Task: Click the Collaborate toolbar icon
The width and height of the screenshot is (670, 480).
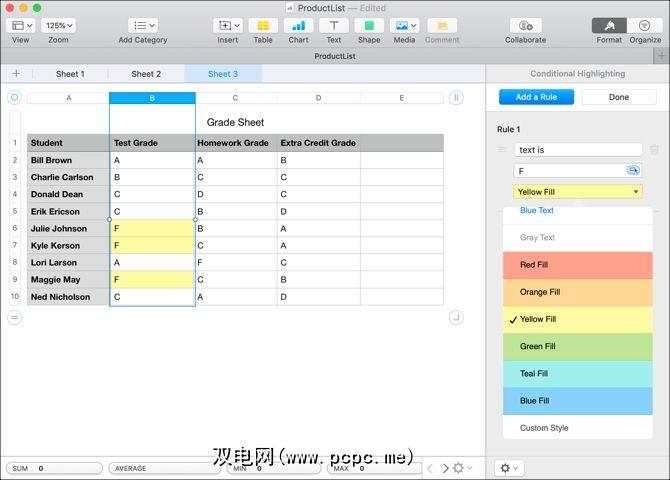Action: click(x=526, y=26)
